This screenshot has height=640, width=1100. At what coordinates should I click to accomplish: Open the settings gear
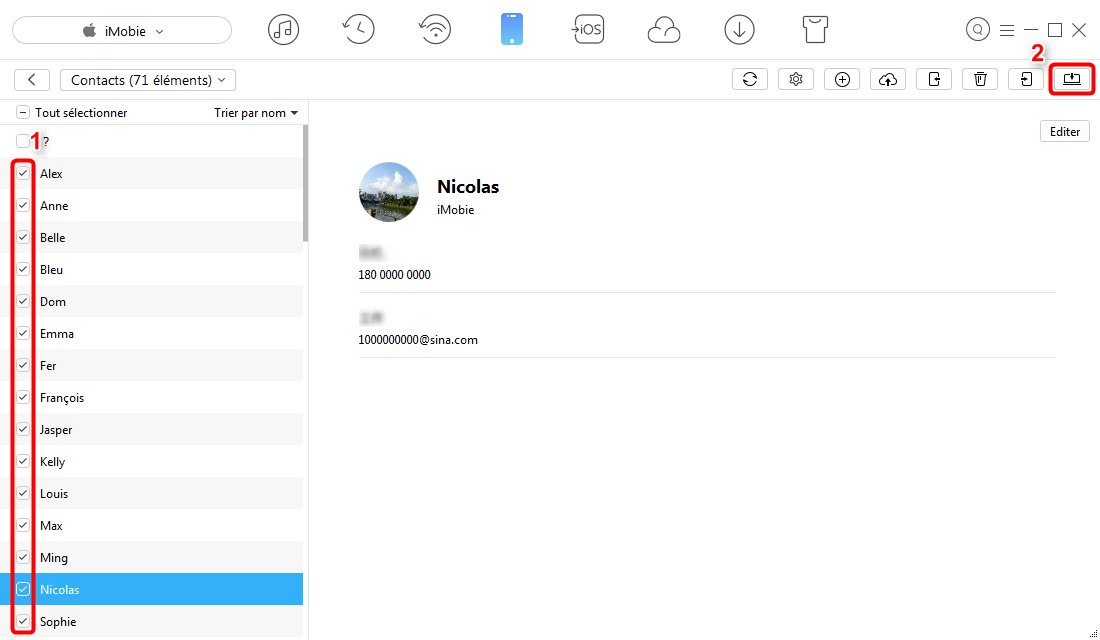(x=796, y=79)
